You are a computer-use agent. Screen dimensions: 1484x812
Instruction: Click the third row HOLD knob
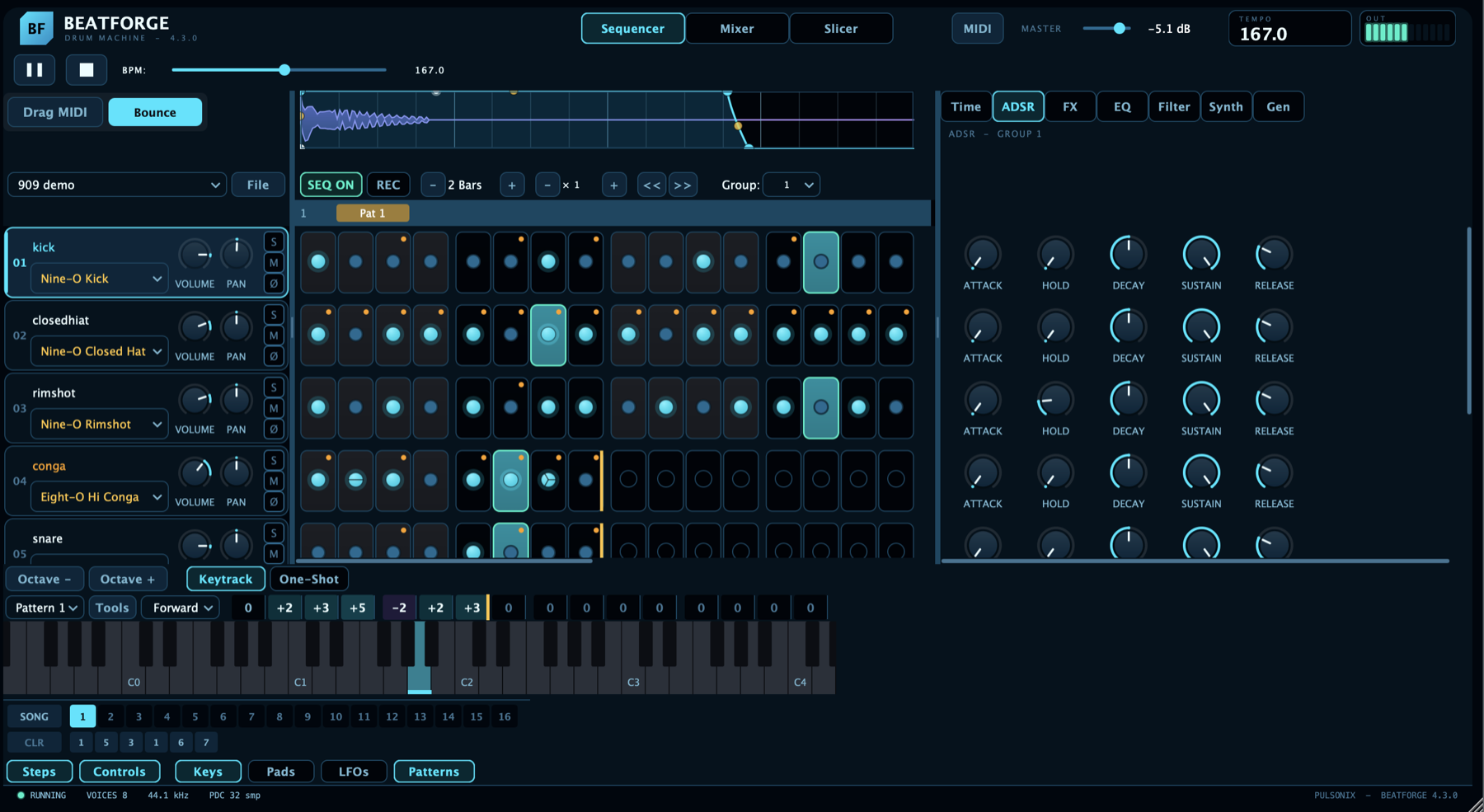[1055, 401]
